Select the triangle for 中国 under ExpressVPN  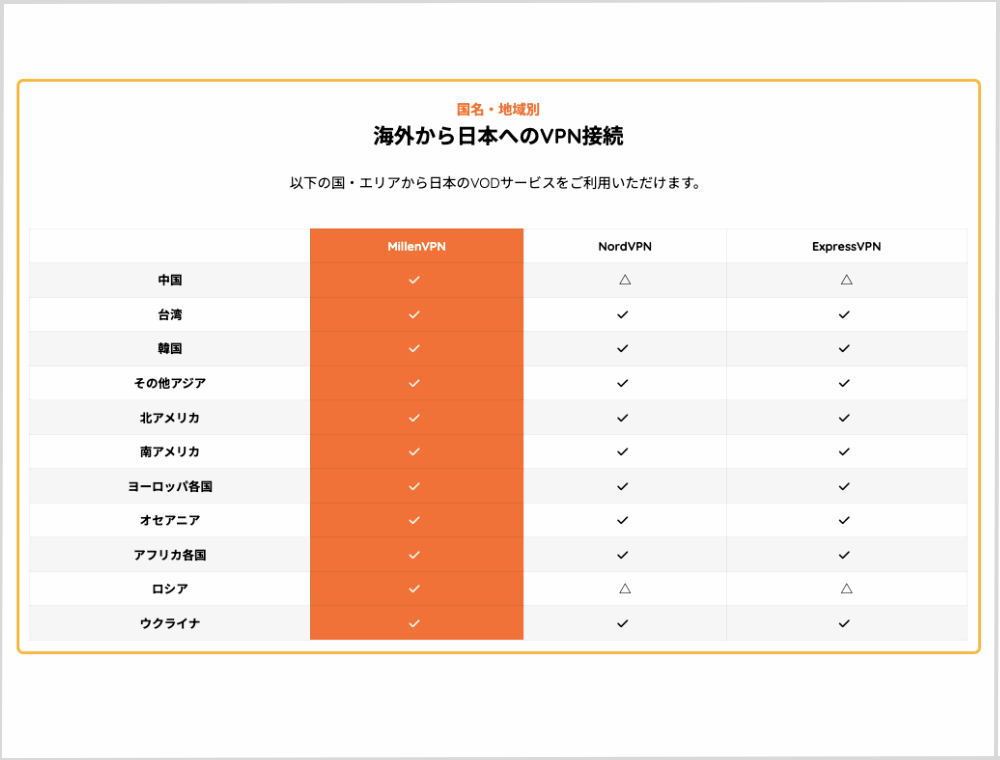coord(843,280)
